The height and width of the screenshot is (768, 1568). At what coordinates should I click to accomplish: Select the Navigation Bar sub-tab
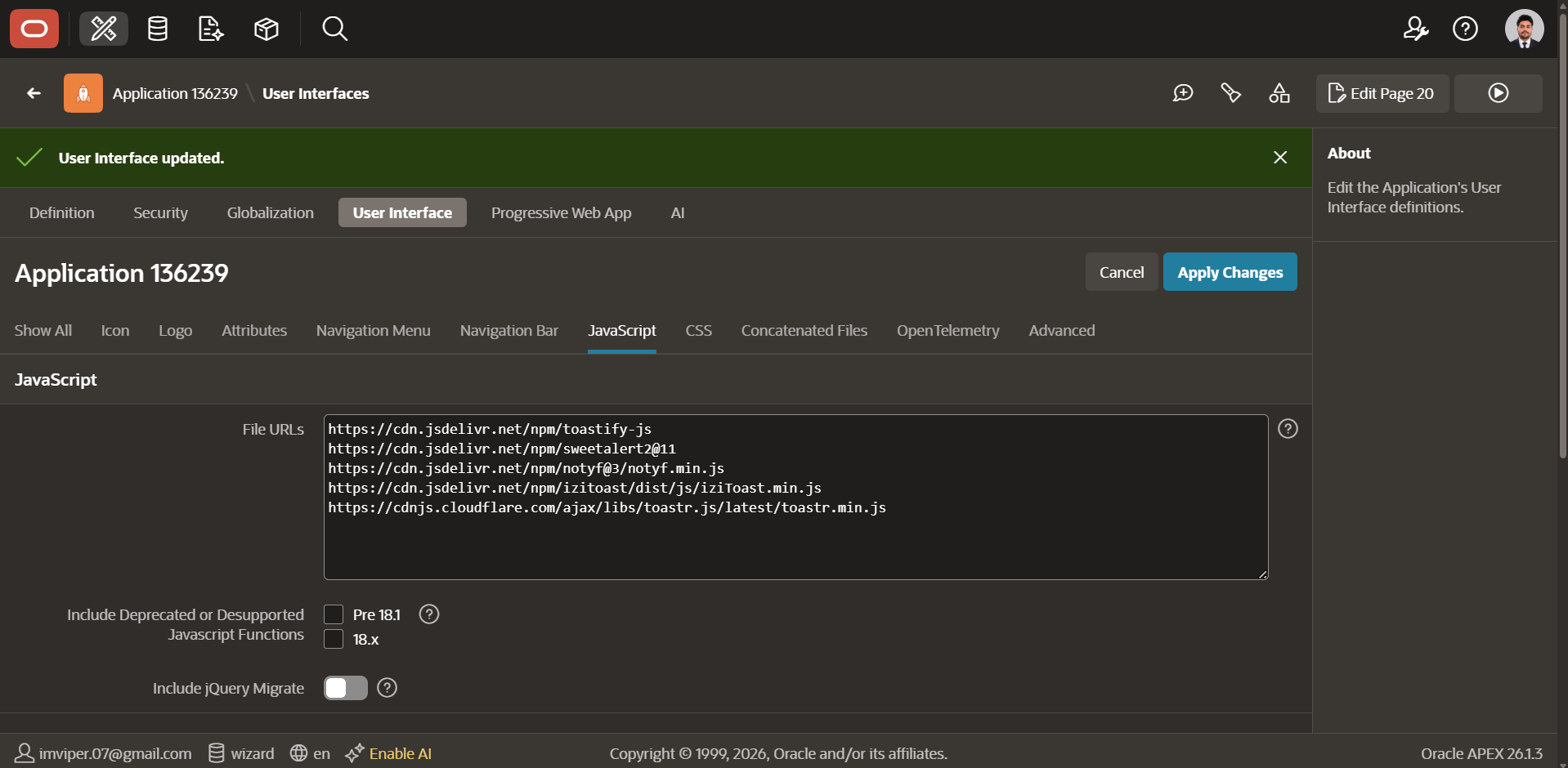509,330
